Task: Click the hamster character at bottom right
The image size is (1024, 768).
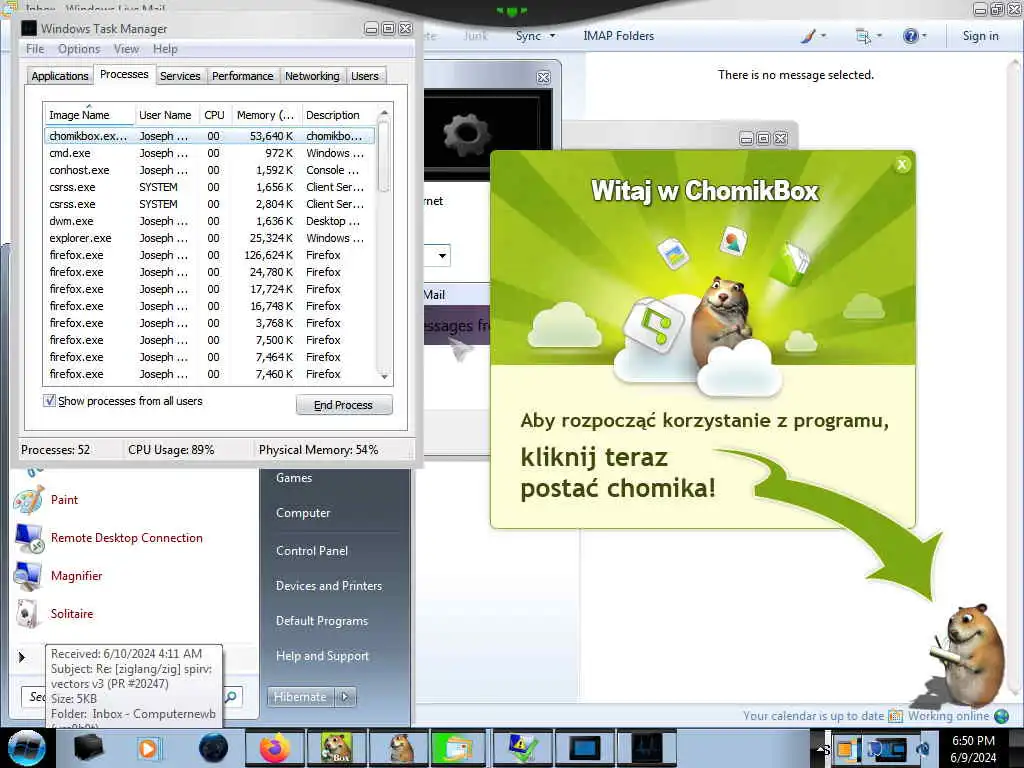Action: click(x=971, y=655)
